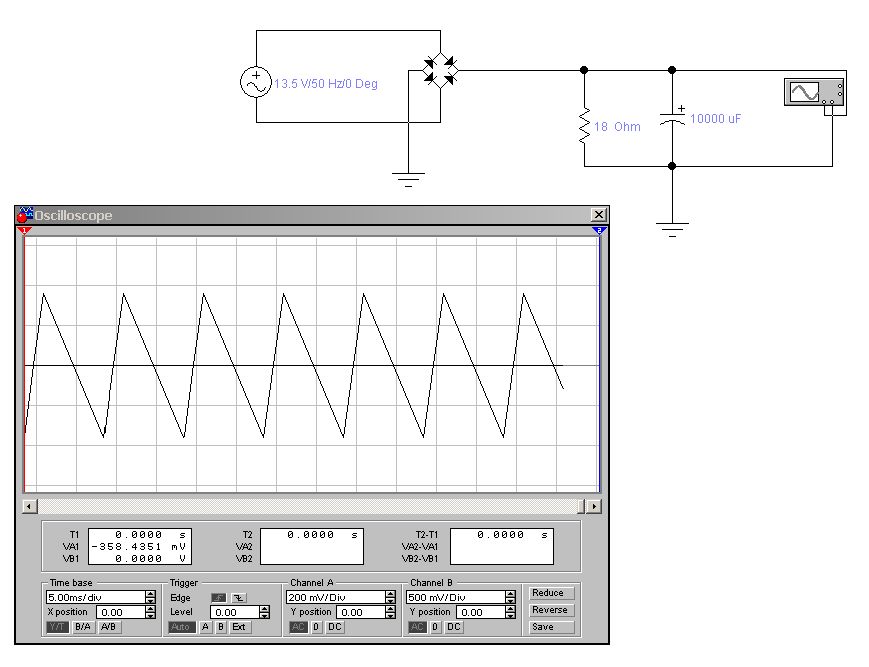The width and height of the screenshot is (869, 667).
Task: Click the time base X position spinner
Action: click(151, 612)
